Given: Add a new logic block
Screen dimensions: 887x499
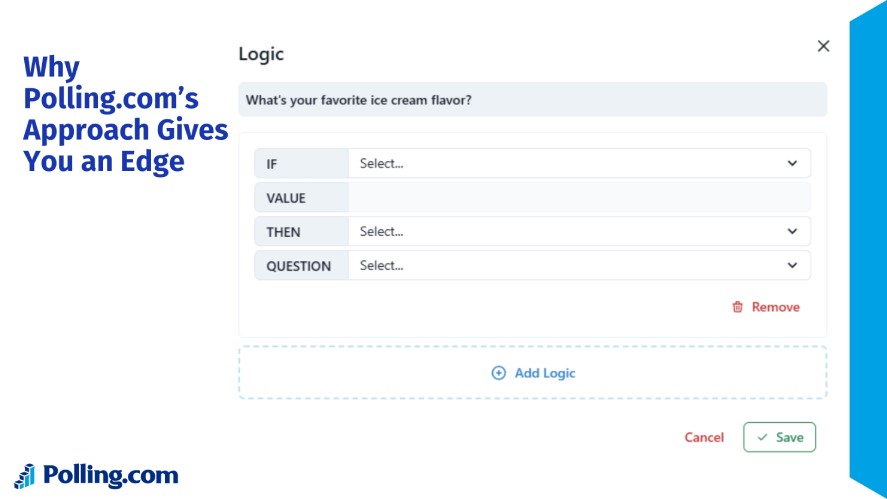Looking at the screenshot, I should (532, 373).
